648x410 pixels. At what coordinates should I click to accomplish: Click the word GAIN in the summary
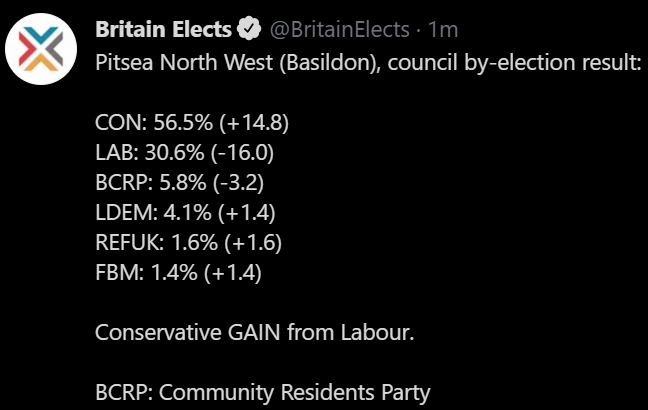[255, 331]
